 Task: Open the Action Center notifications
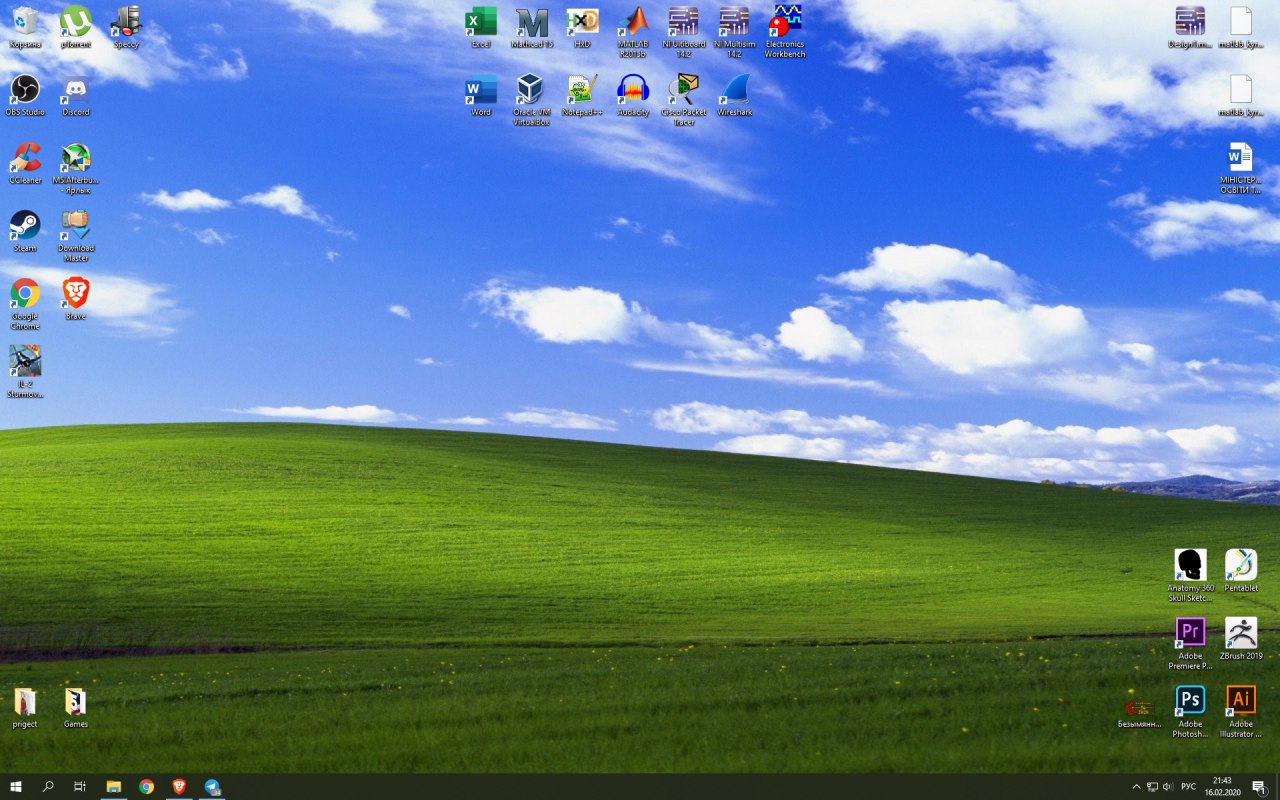tap(1259, 787)
